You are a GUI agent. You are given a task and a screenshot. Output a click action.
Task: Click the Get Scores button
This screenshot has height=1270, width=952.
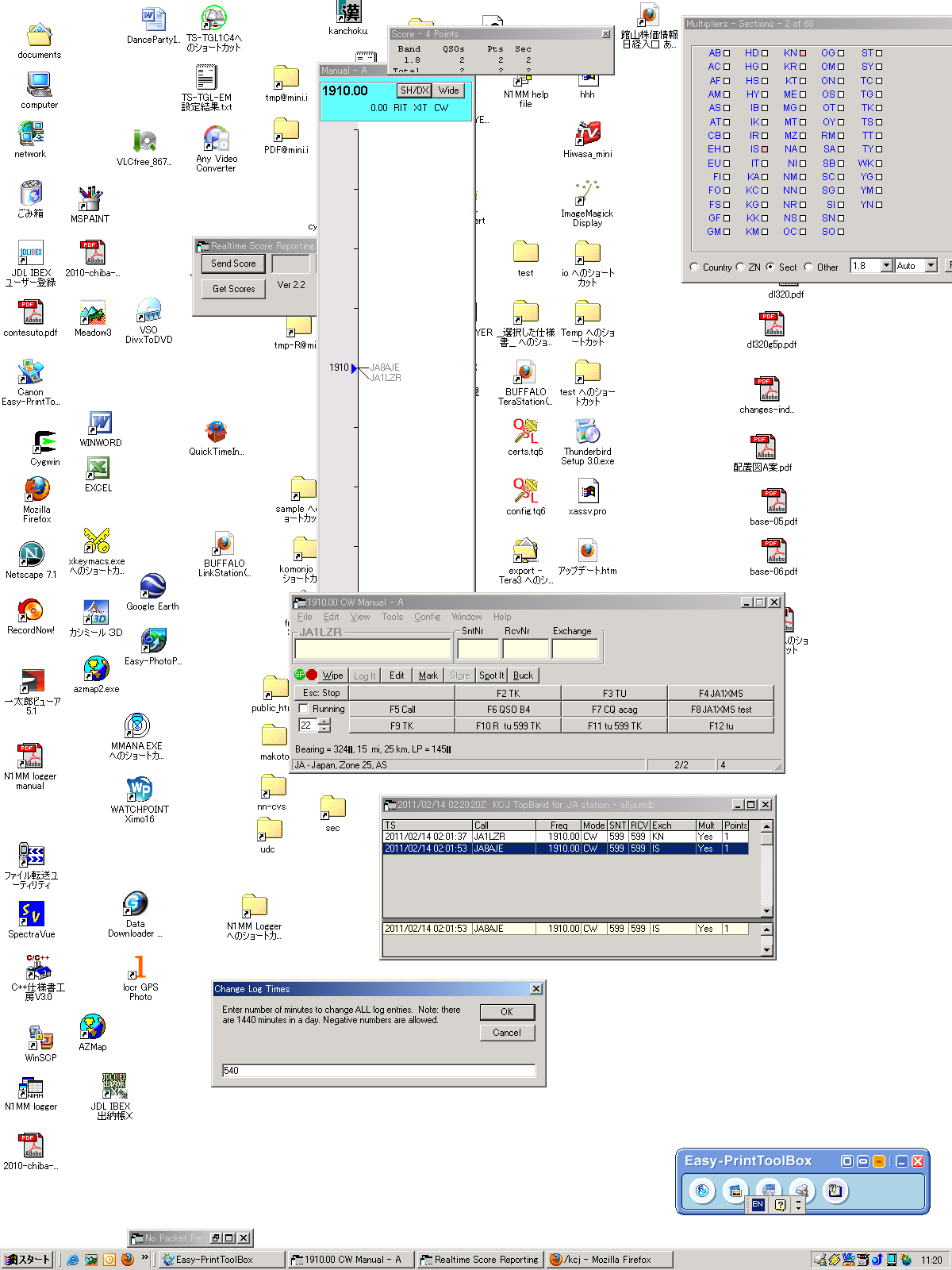233,289
